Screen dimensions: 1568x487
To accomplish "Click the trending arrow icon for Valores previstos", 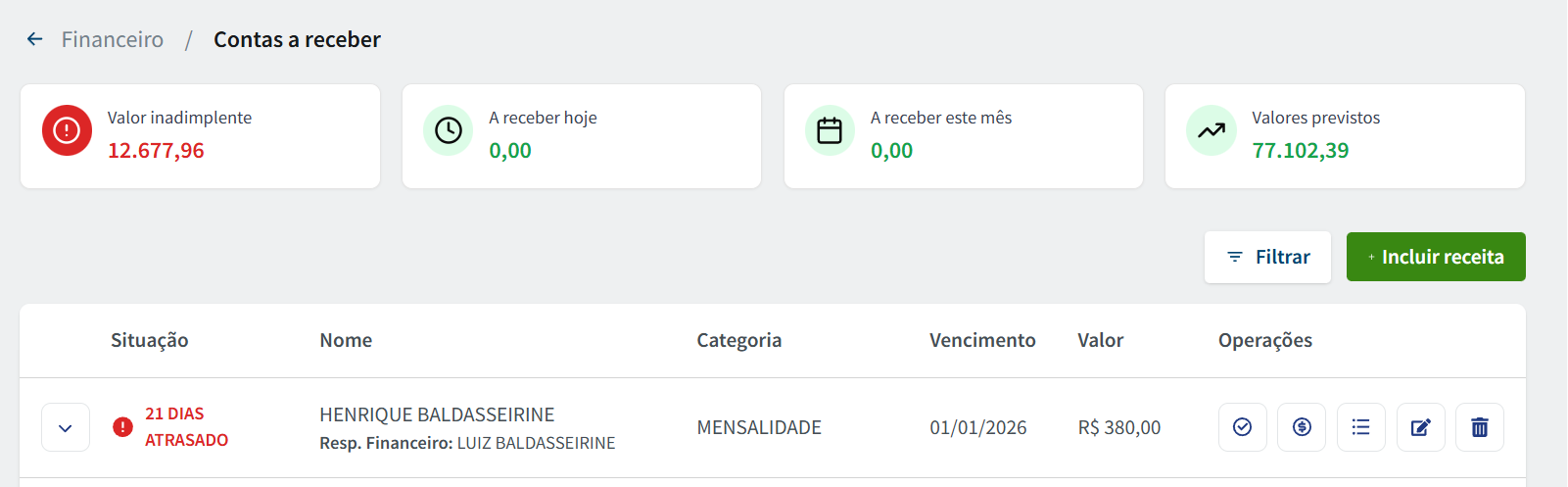I will (1212, 130).
